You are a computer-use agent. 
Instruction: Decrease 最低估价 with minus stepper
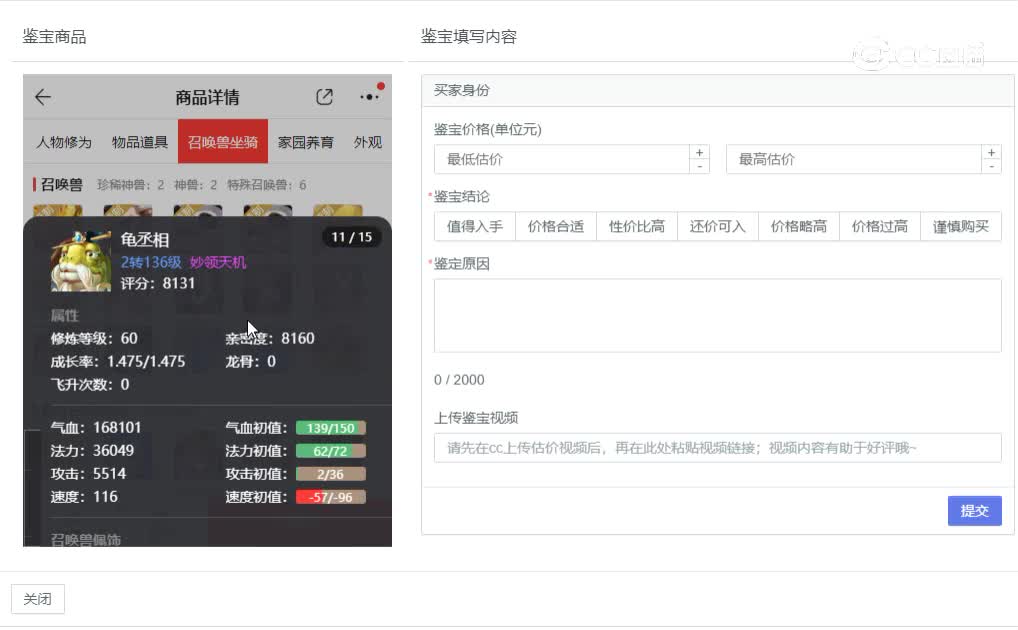tap(699, 166)
